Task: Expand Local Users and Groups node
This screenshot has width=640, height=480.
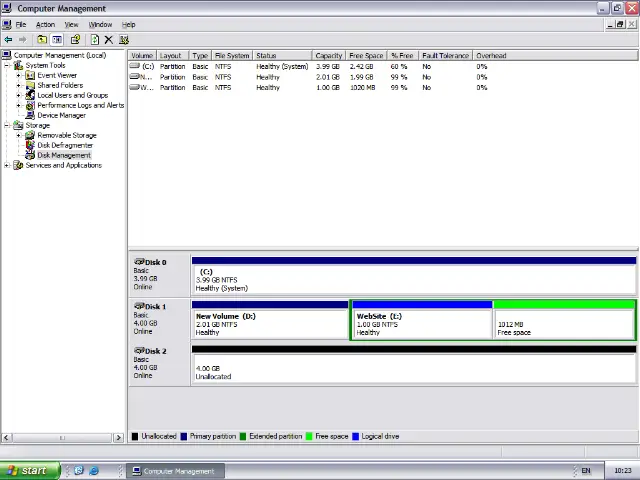Action: tap(18, 95)
